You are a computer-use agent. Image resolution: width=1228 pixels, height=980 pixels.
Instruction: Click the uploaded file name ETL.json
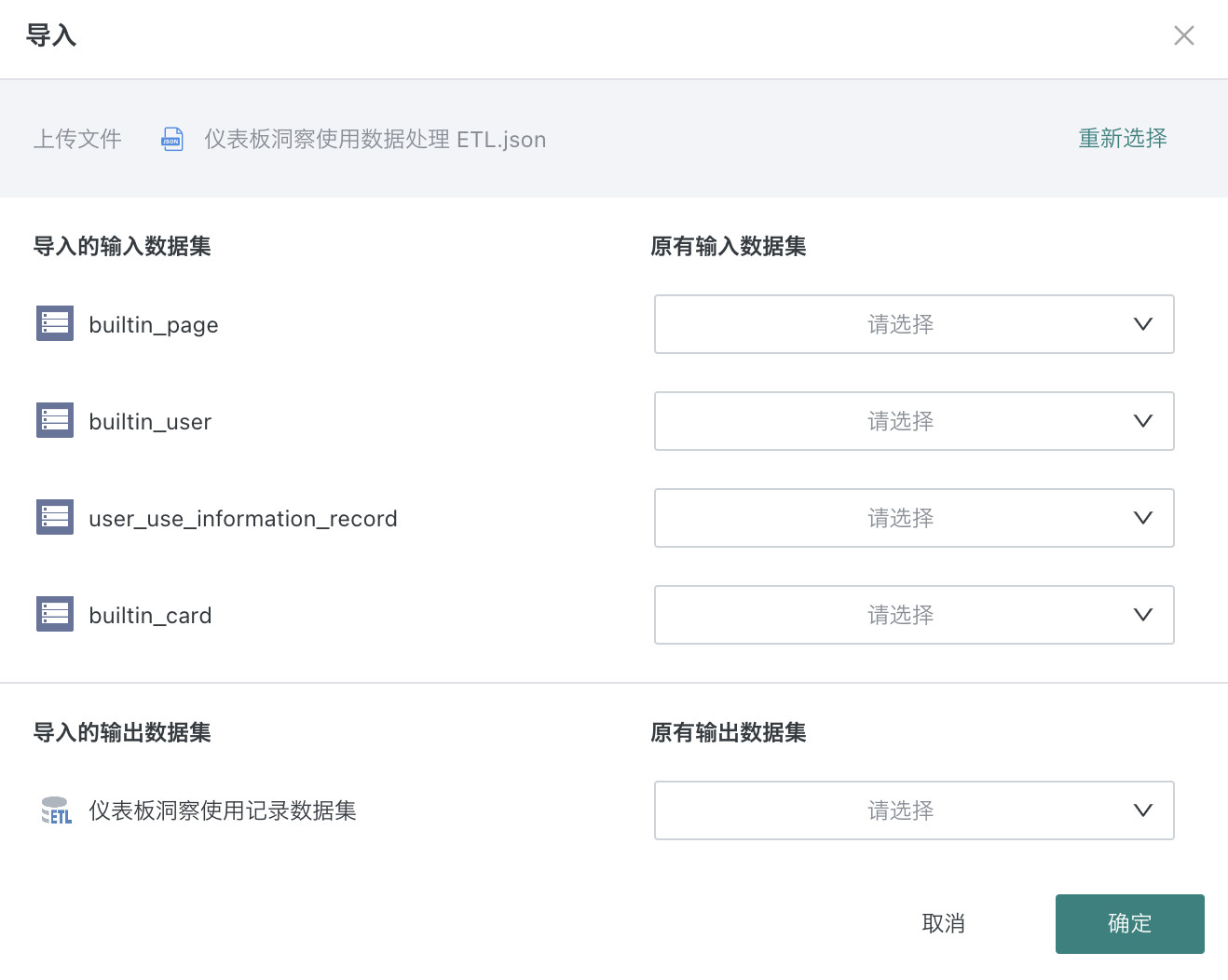point(375,140)
